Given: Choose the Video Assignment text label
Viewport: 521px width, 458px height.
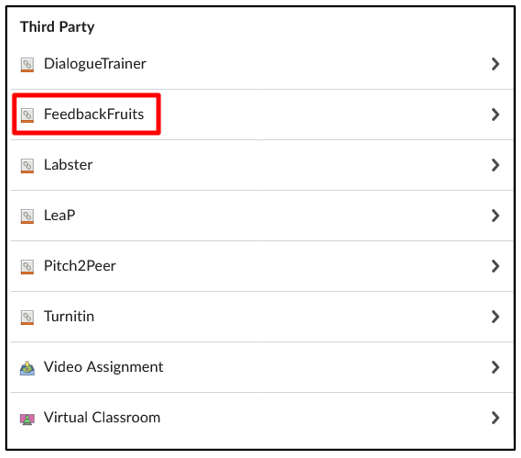Looking at the screenshot, I should 103,367.
